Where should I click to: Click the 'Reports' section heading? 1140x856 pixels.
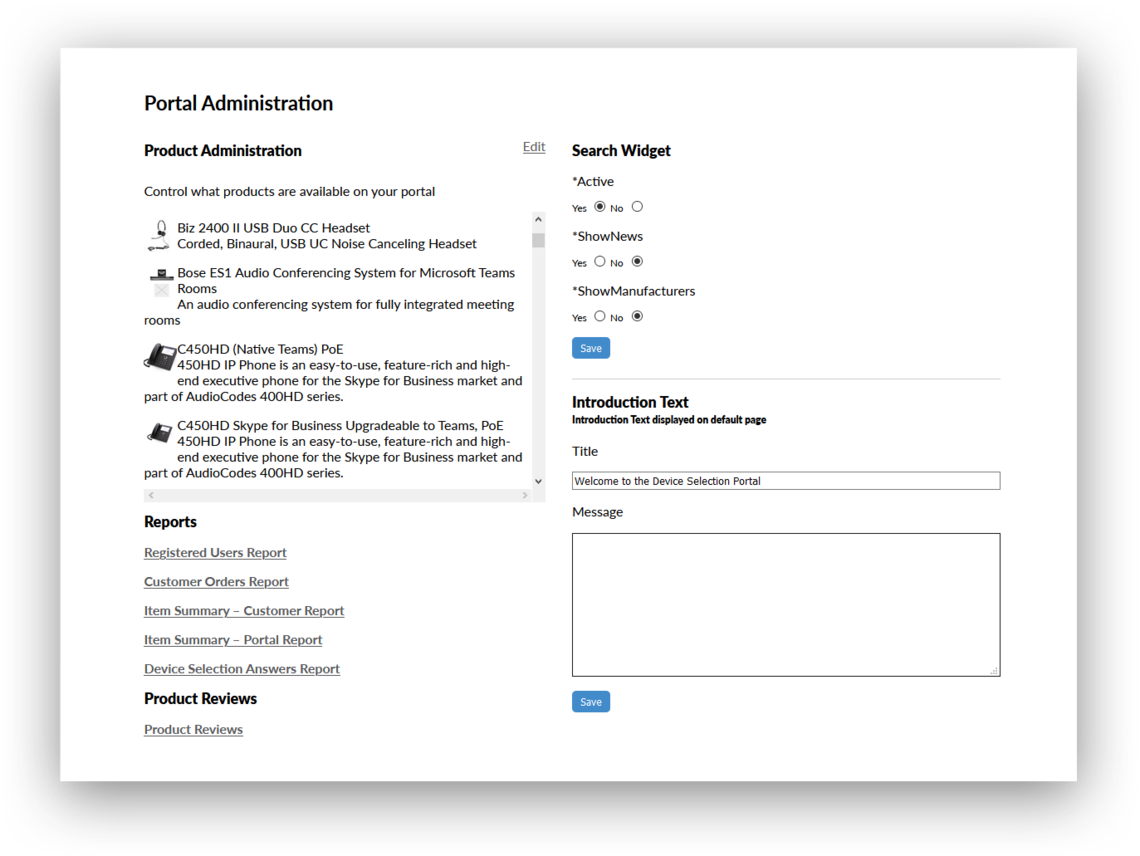(x=170, y=522)
